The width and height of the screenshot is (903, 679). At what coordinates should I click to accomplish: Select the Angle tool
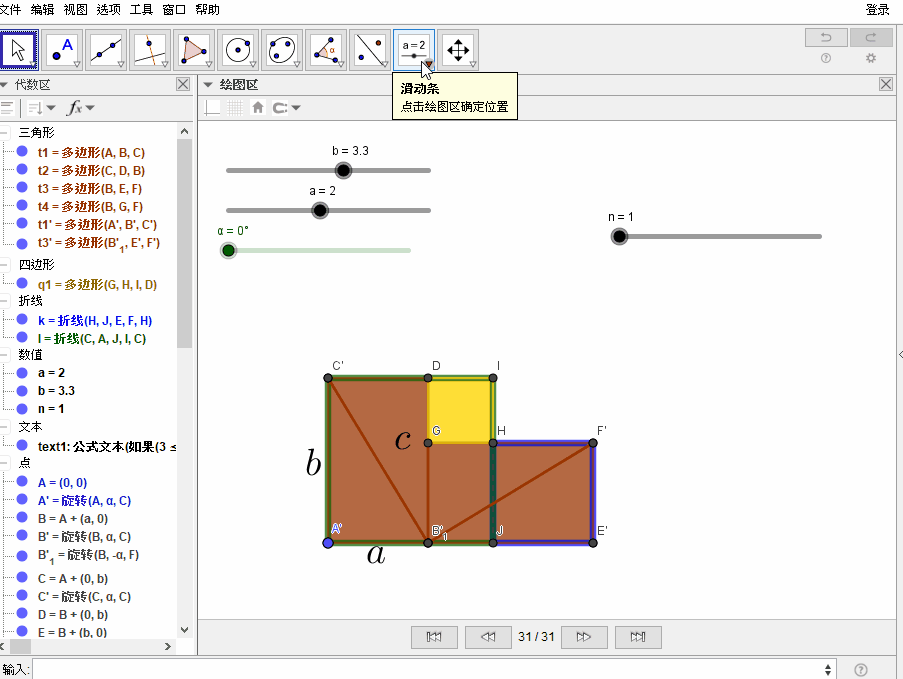pyautogui.click(x=325, y=50)
